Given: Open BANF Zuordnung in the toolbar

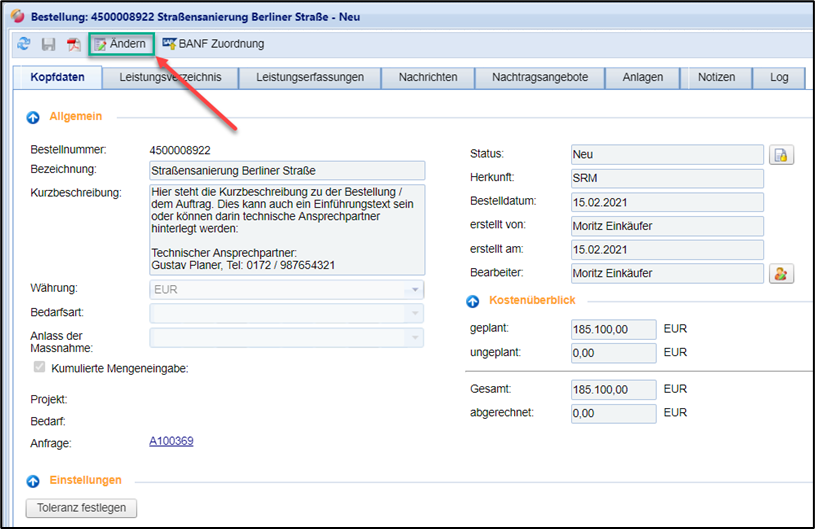Looking at the screenshot, I should 213,44.
